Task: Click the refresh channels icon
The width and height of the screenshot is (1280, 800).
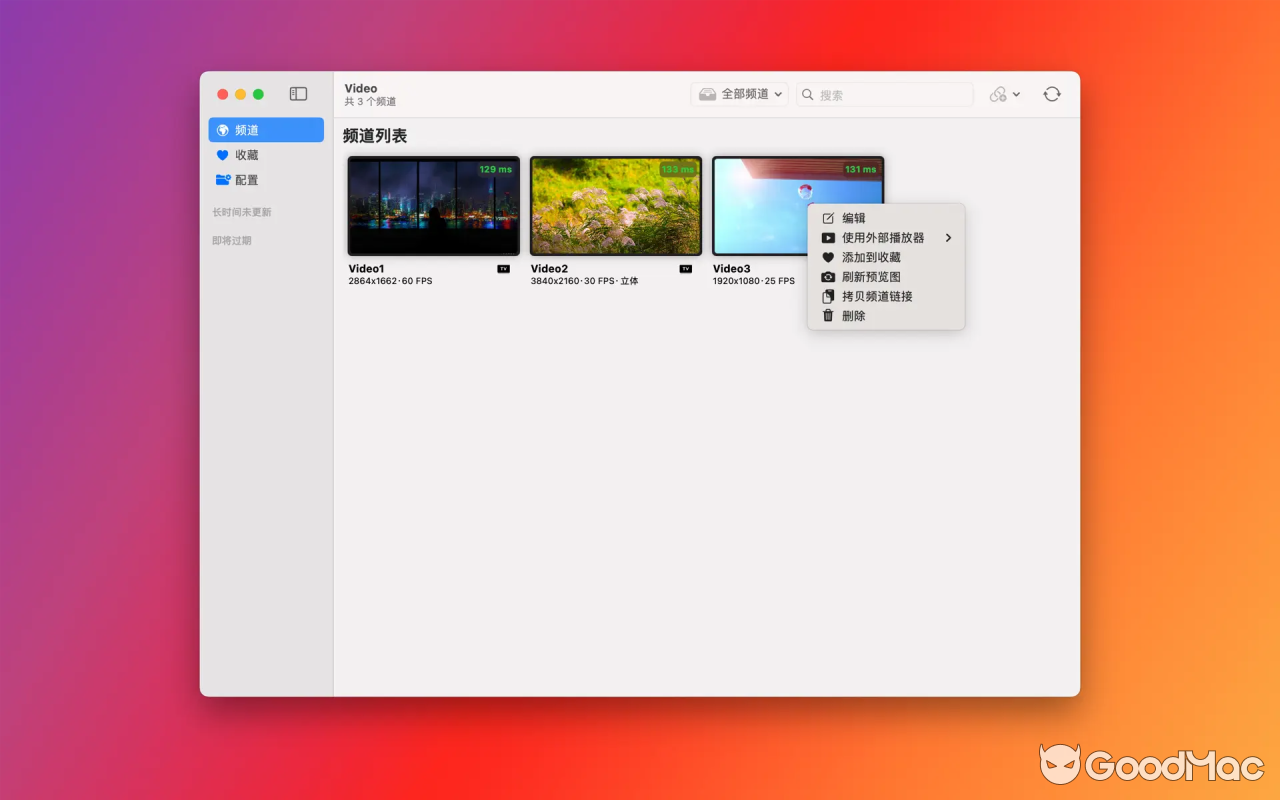Action: tap(1051, 93)
